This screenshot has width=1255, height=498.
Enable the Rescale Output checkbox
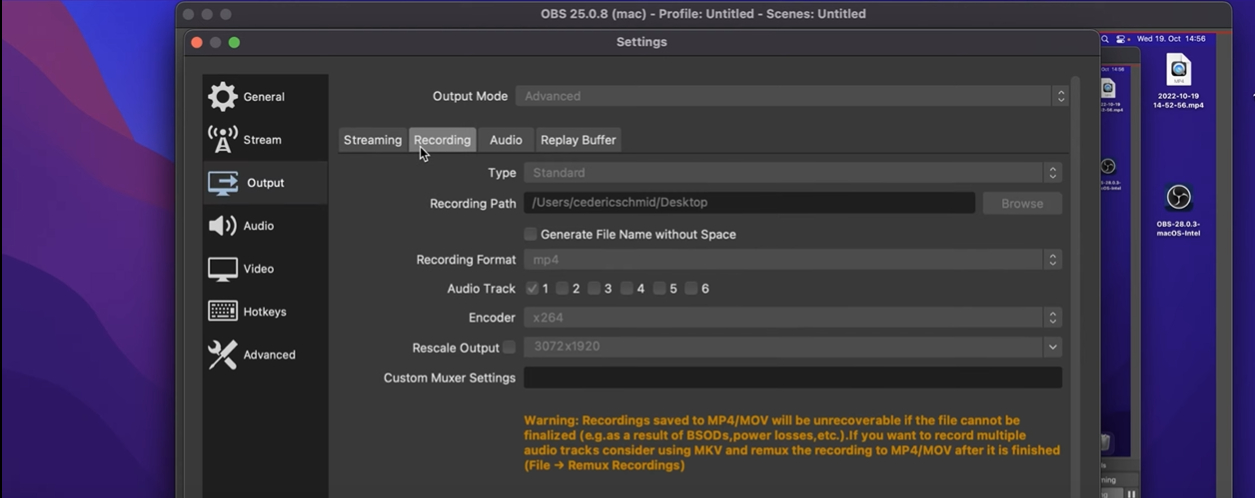pos(509,347)
